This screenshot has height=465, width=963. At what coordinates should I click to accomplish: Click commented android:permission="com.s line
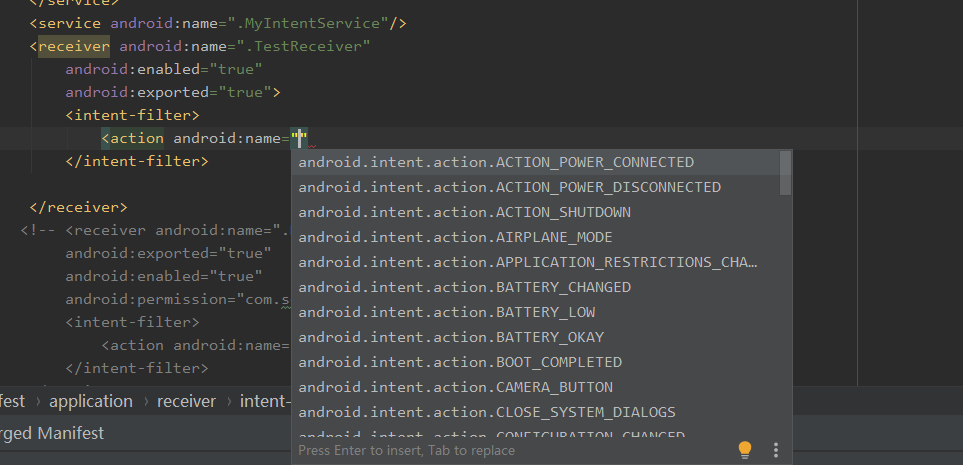point(178,300)
